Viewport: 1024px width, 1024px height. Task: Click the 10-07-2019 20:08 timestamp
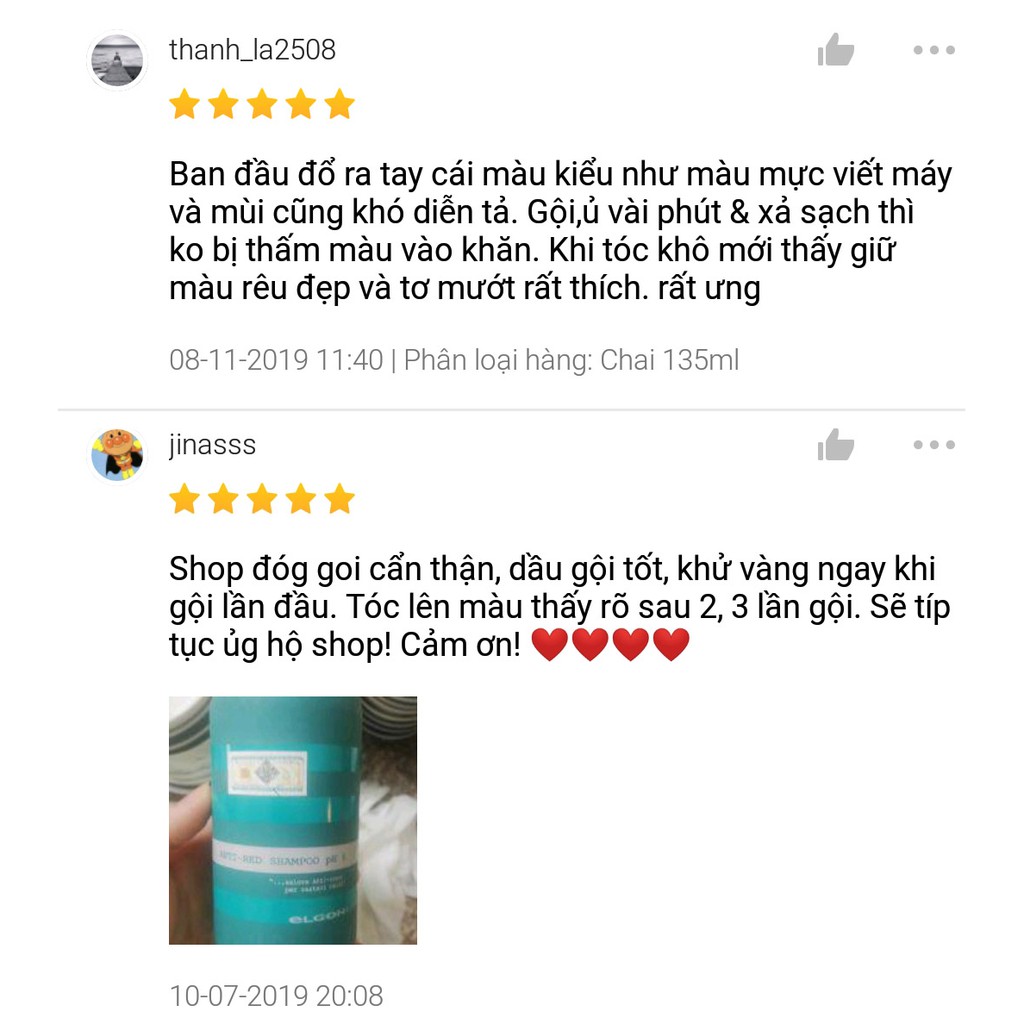click(x=276, y=996)
